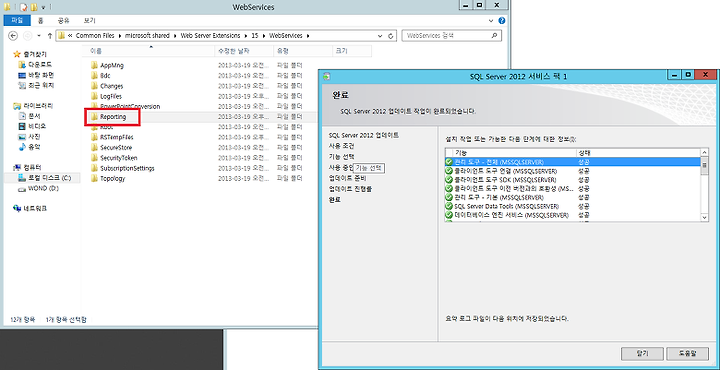
Task: Click the 사용 조건 setup step
Action: (341, 146)
